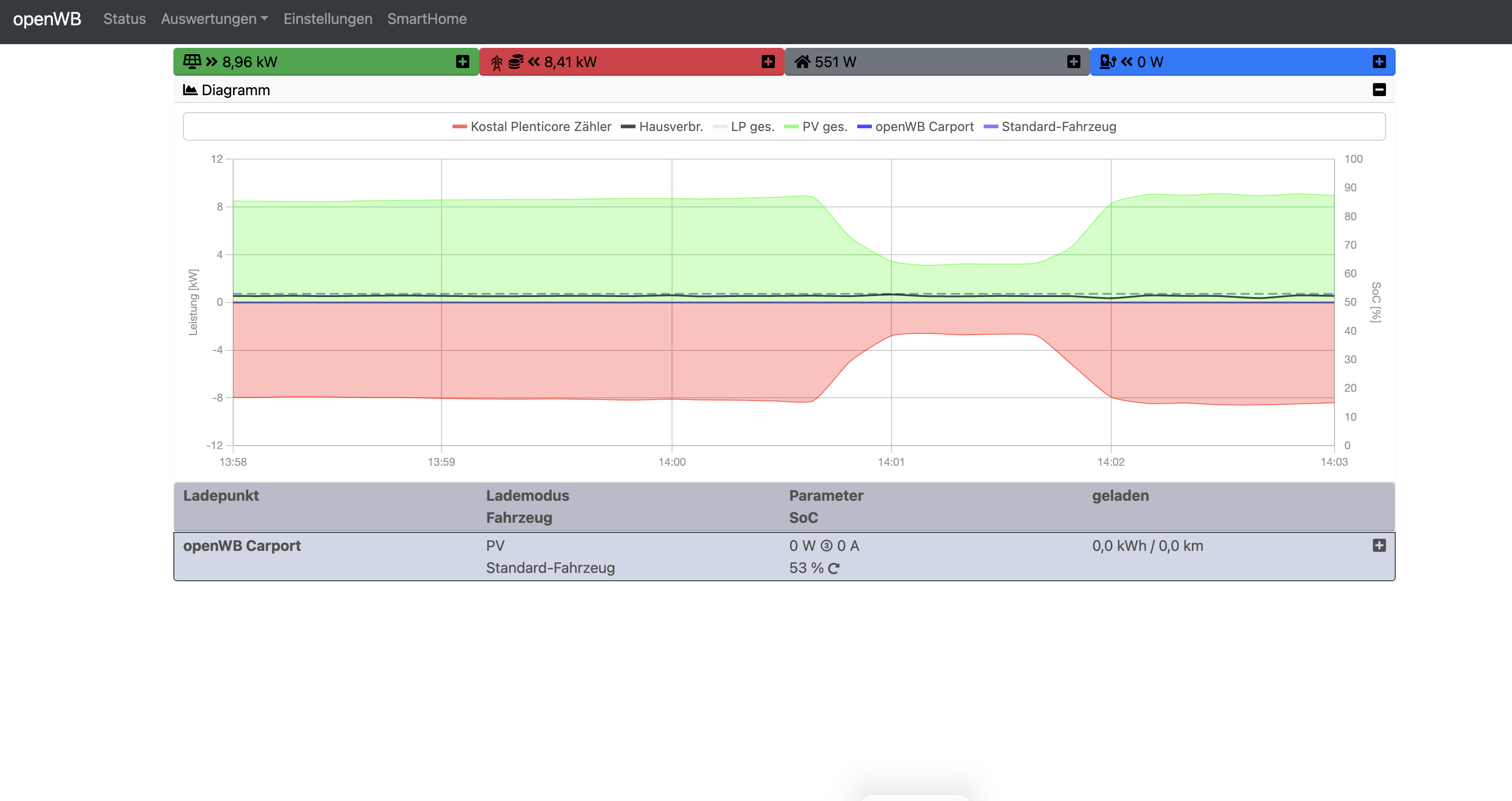1512x801 pixels.
Task: Collapse the Diagramm panel
Action: 1379,90
